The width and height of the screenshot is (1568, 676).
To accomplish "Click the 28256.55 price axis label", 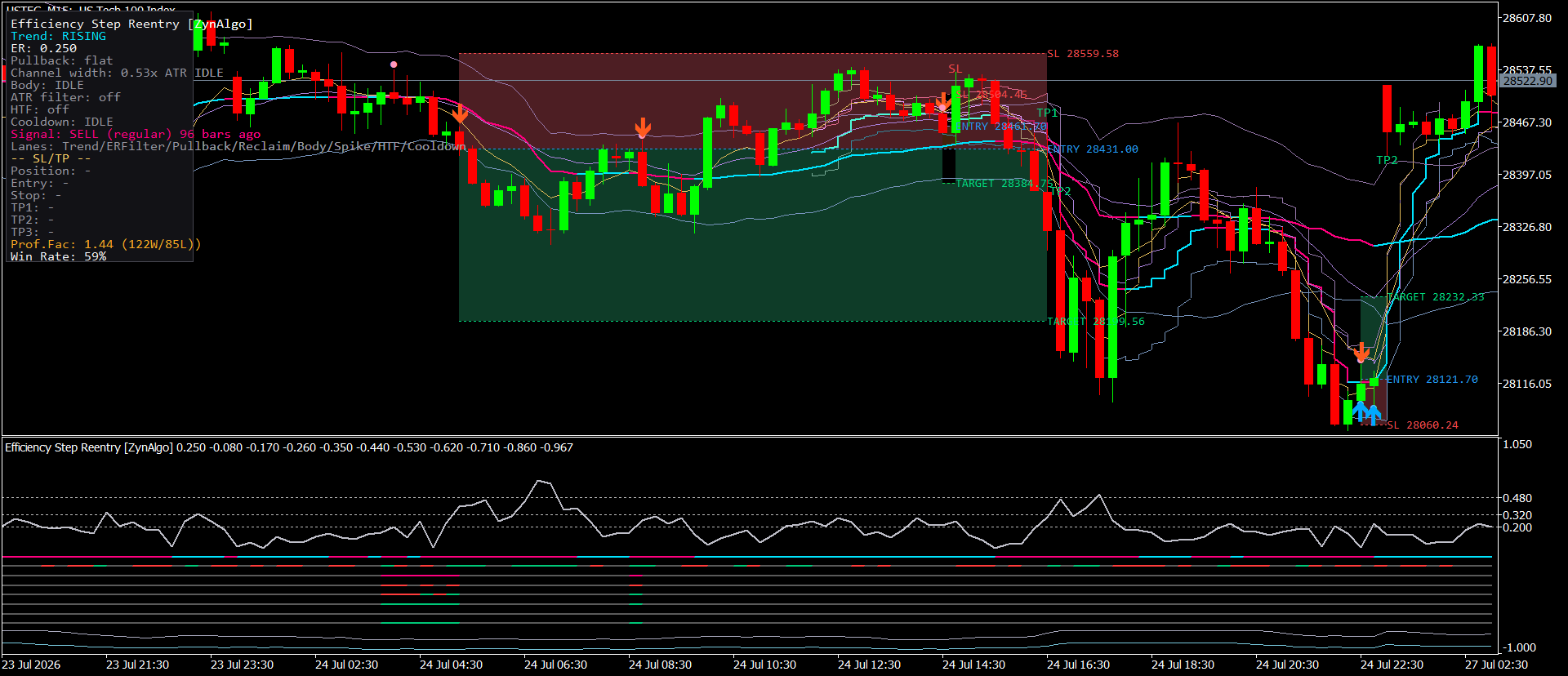I will pyautogui.click(x=1527, y=279).
